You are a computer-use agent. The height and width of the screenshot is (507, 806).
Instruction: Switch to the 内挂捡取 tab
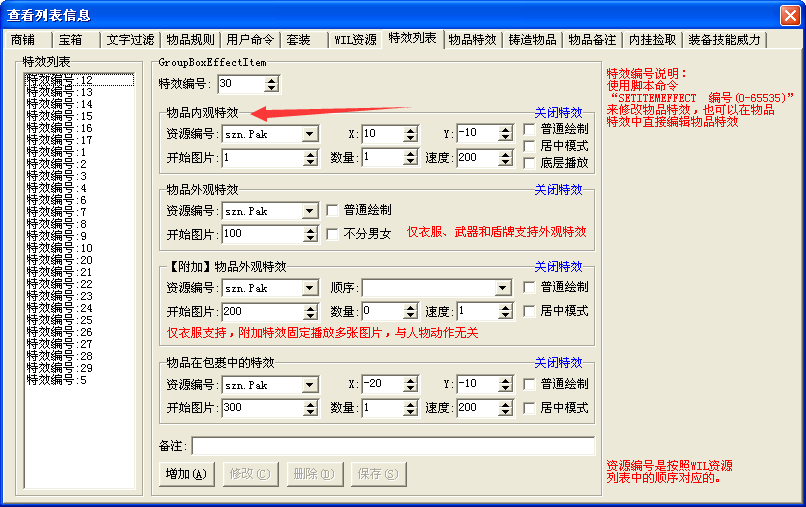coord(652,40)
